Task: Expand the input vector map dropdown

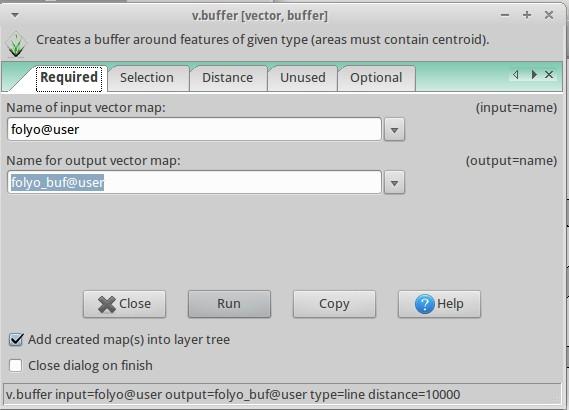Action: 394,130
